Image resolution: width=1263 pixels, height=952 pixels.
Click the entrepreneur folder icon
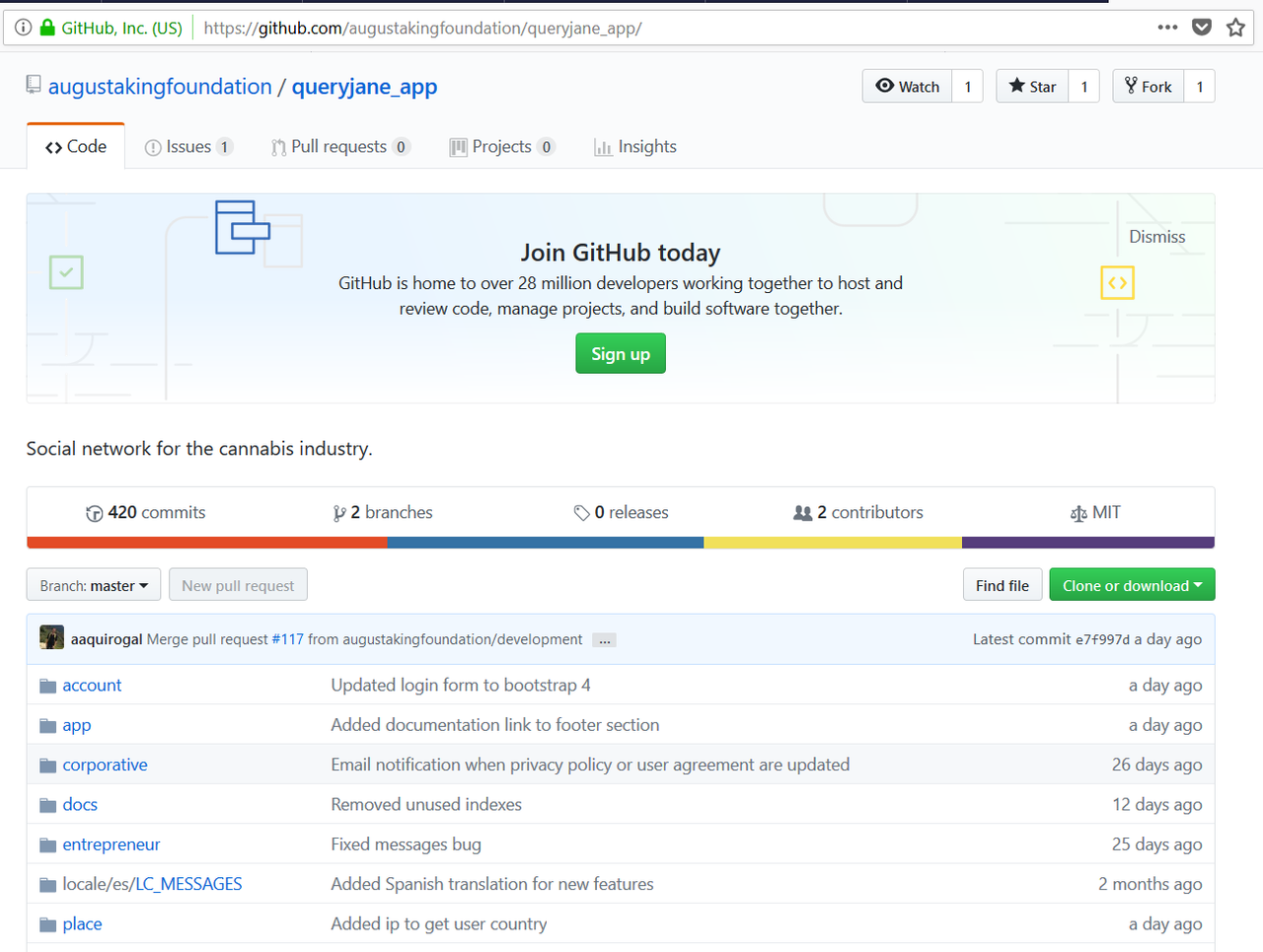[x=47, y=845]
